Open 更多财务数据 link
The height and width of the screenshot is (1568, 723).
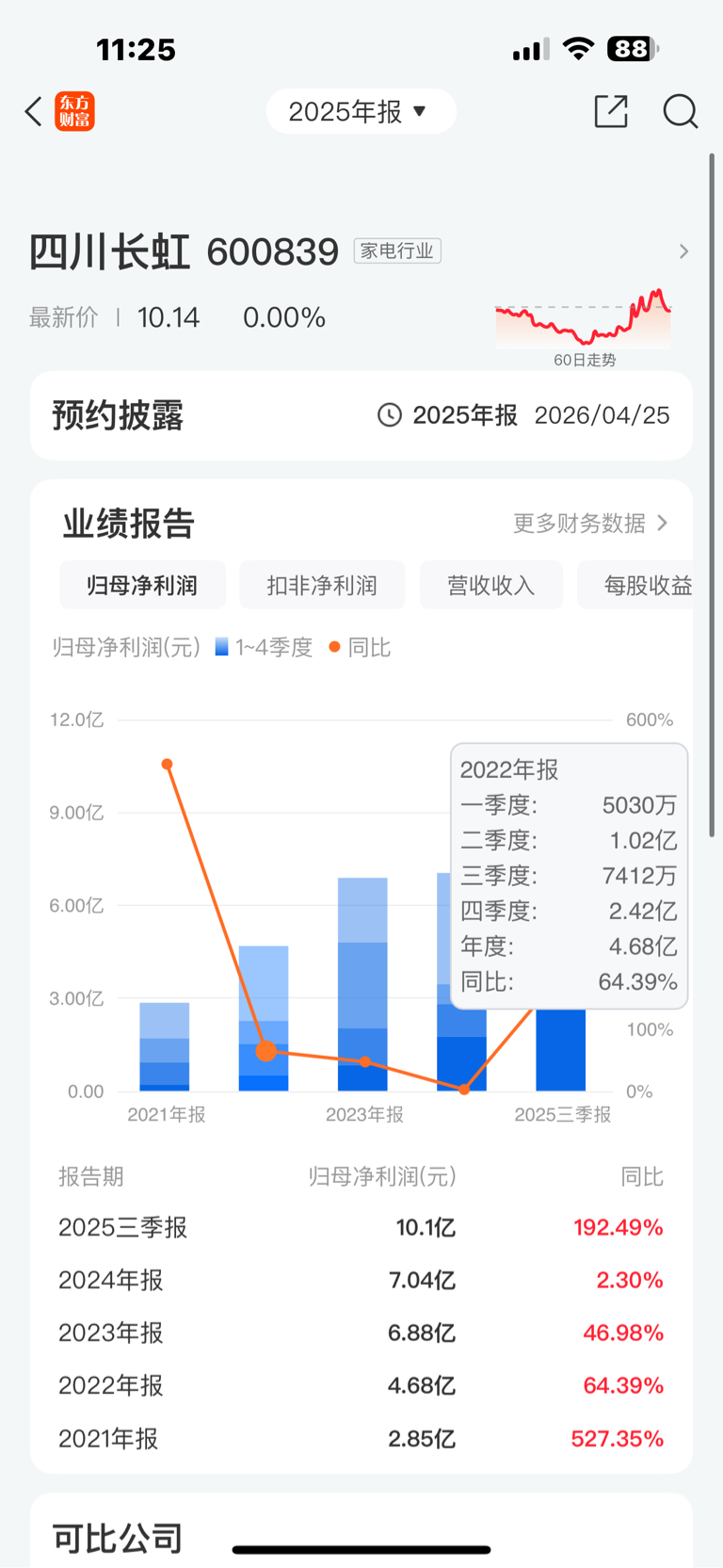pos(590,523)
